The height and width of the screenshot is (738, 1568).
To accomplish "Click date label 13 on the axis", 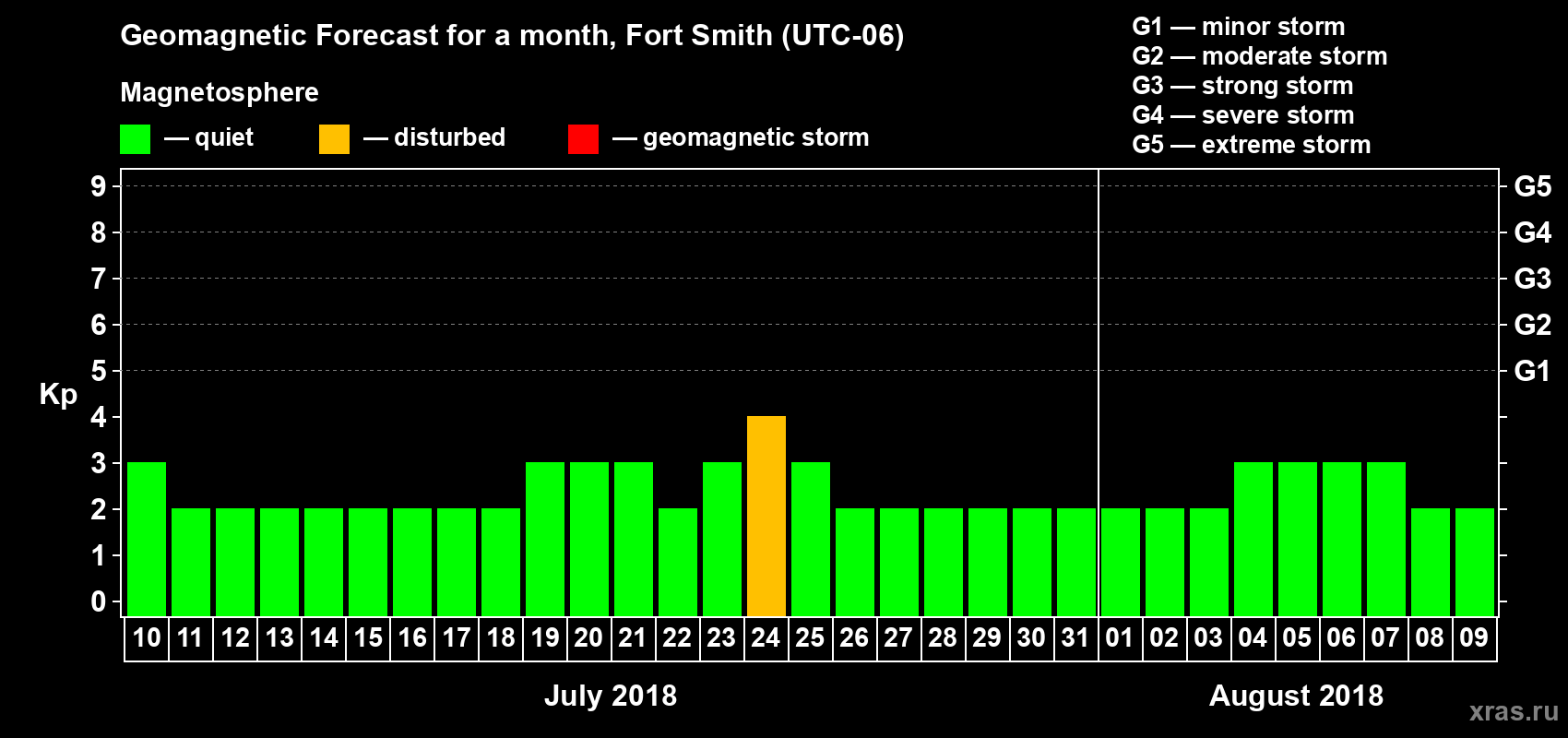I will pos(279,638).
